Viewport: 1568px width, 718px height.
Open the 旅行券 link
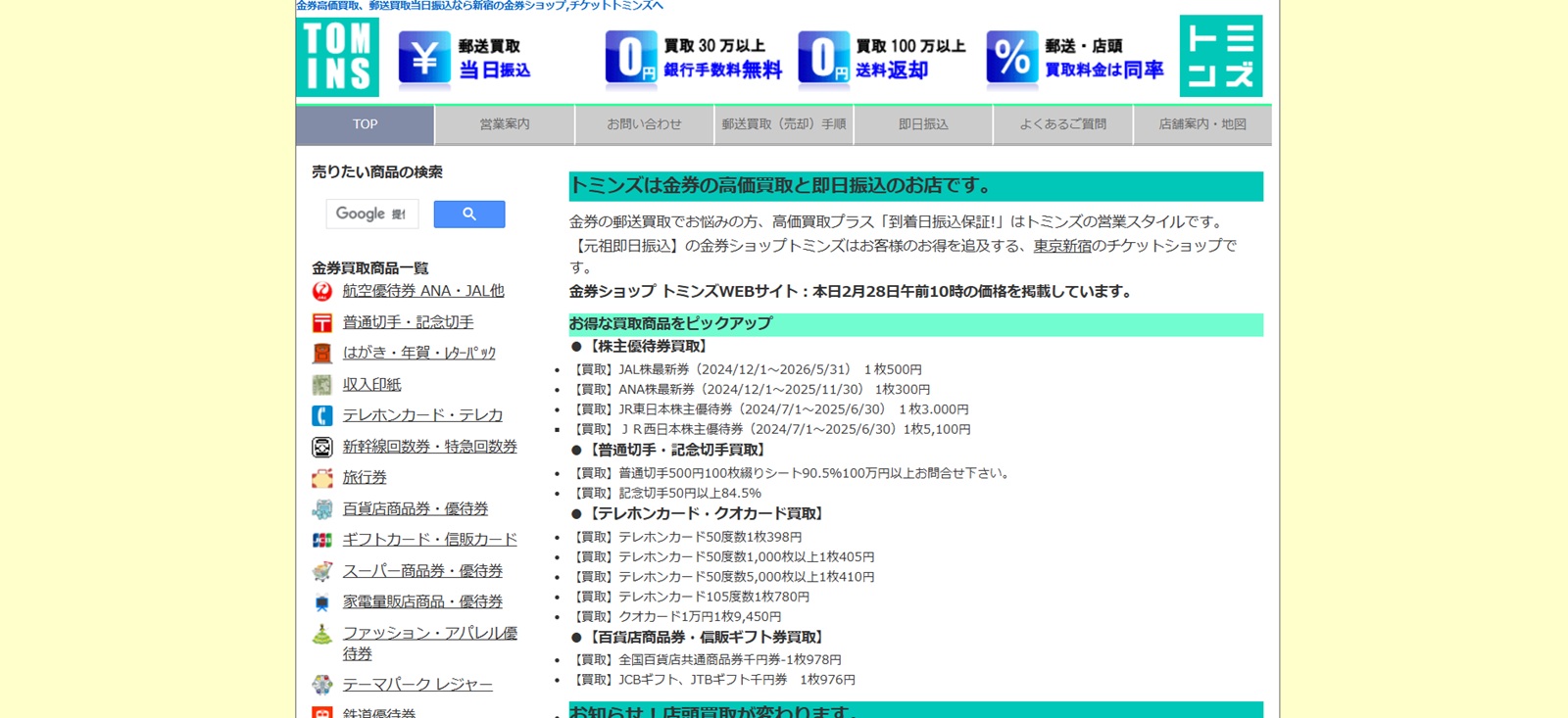(x=365, y=478)
